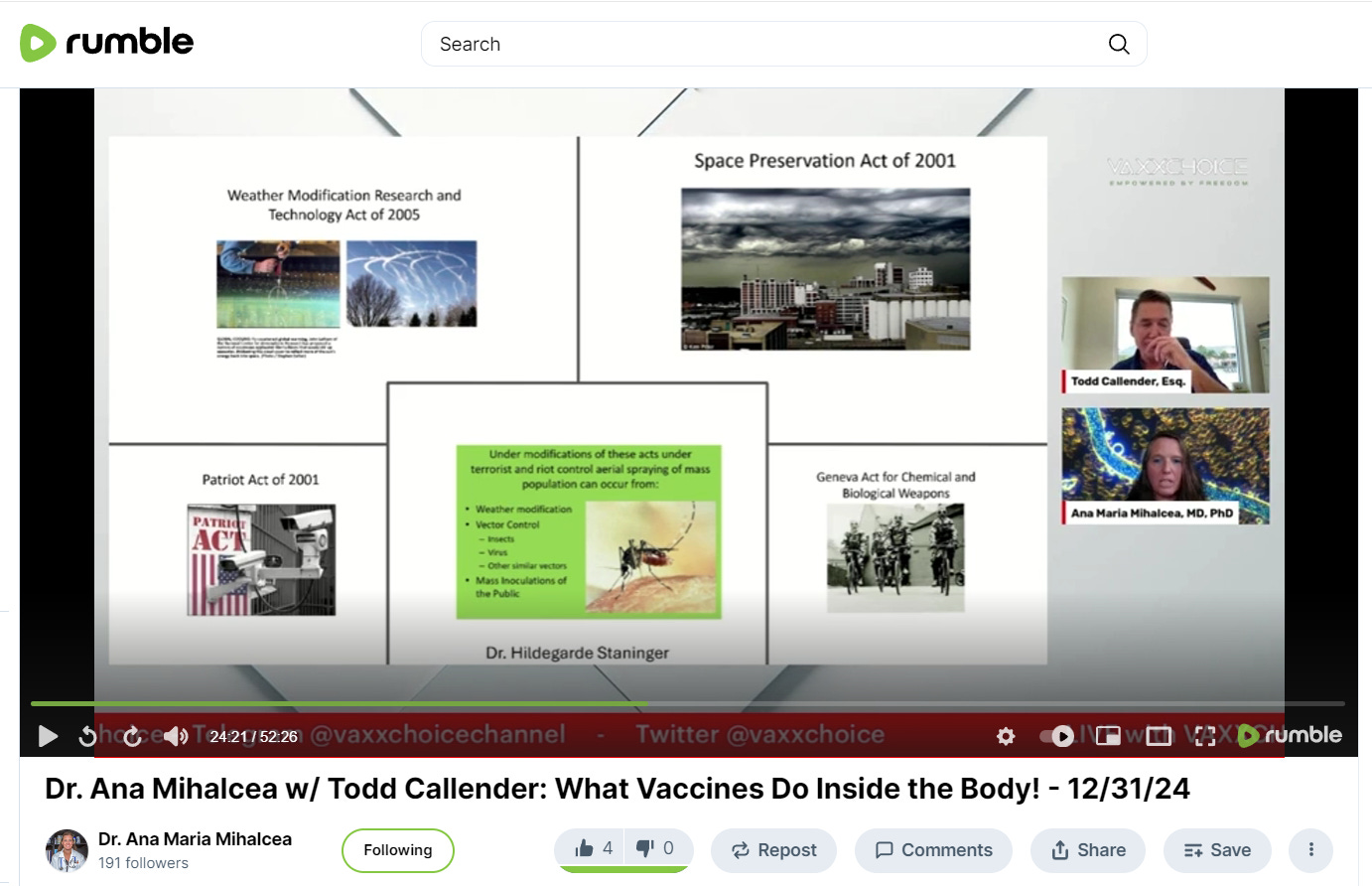Seek on the video progress bar

coord(687,703)
